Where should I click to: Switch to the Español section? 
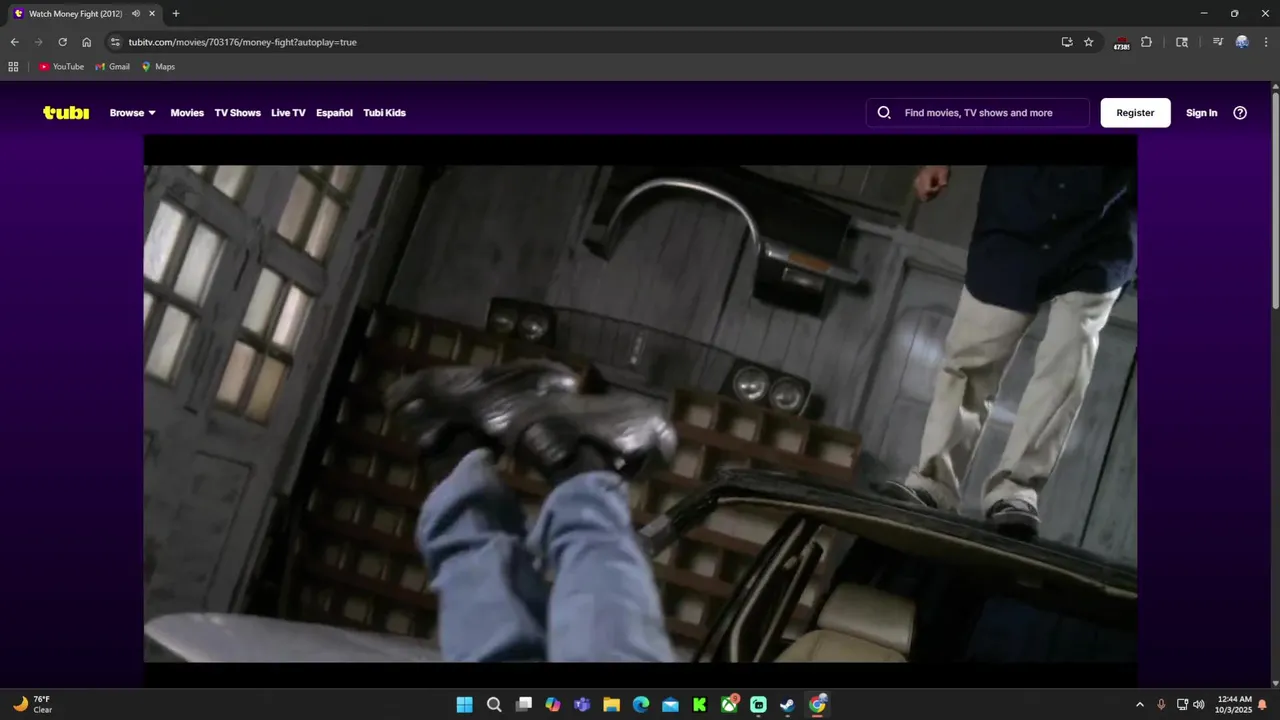[x=334, y=113]
